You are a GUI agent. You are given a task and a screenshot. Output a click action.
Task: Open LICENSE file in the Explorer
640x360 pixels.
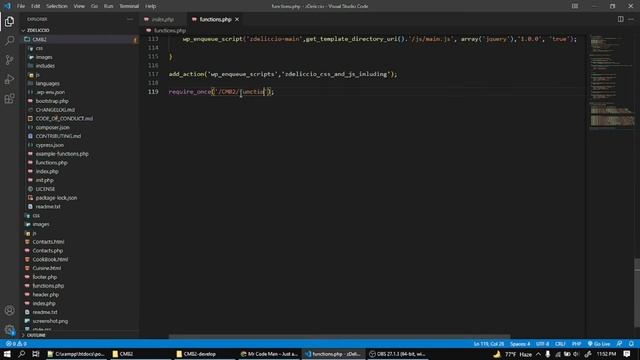pos(45,189)
